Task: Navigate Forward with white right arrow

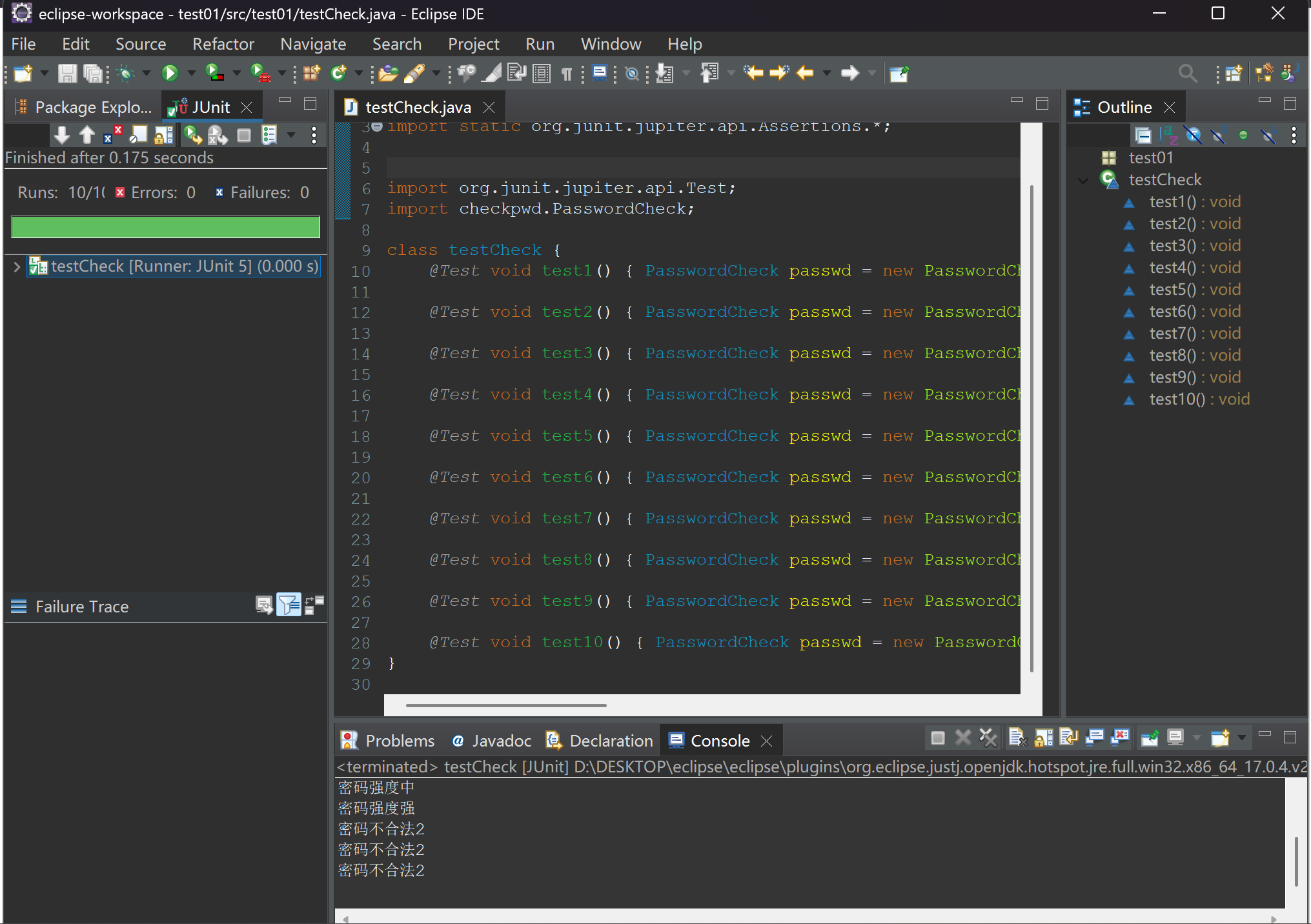Action: pyautogui.click(x=850, y=74)
